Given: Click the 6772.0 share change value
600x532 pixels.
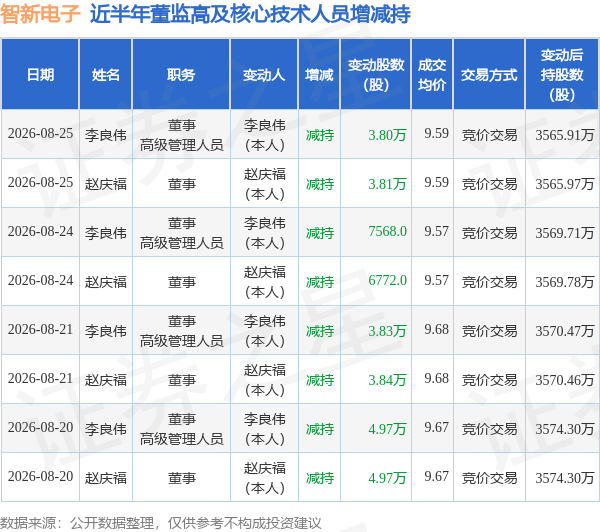Looking at the screenshot, I should [387, 281].
